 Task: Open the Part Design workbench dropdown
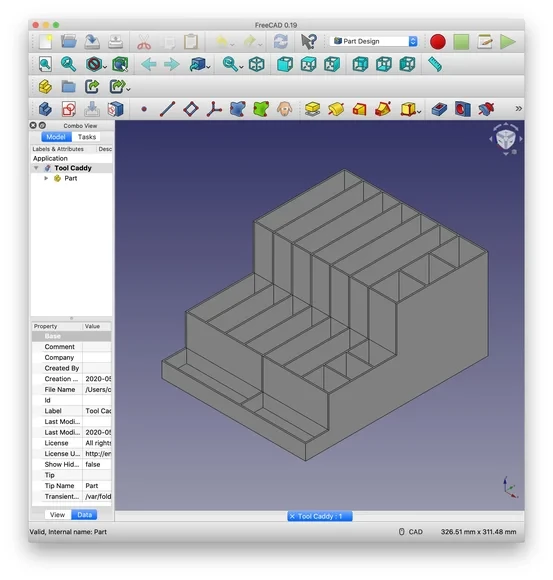tap(375, 41)
